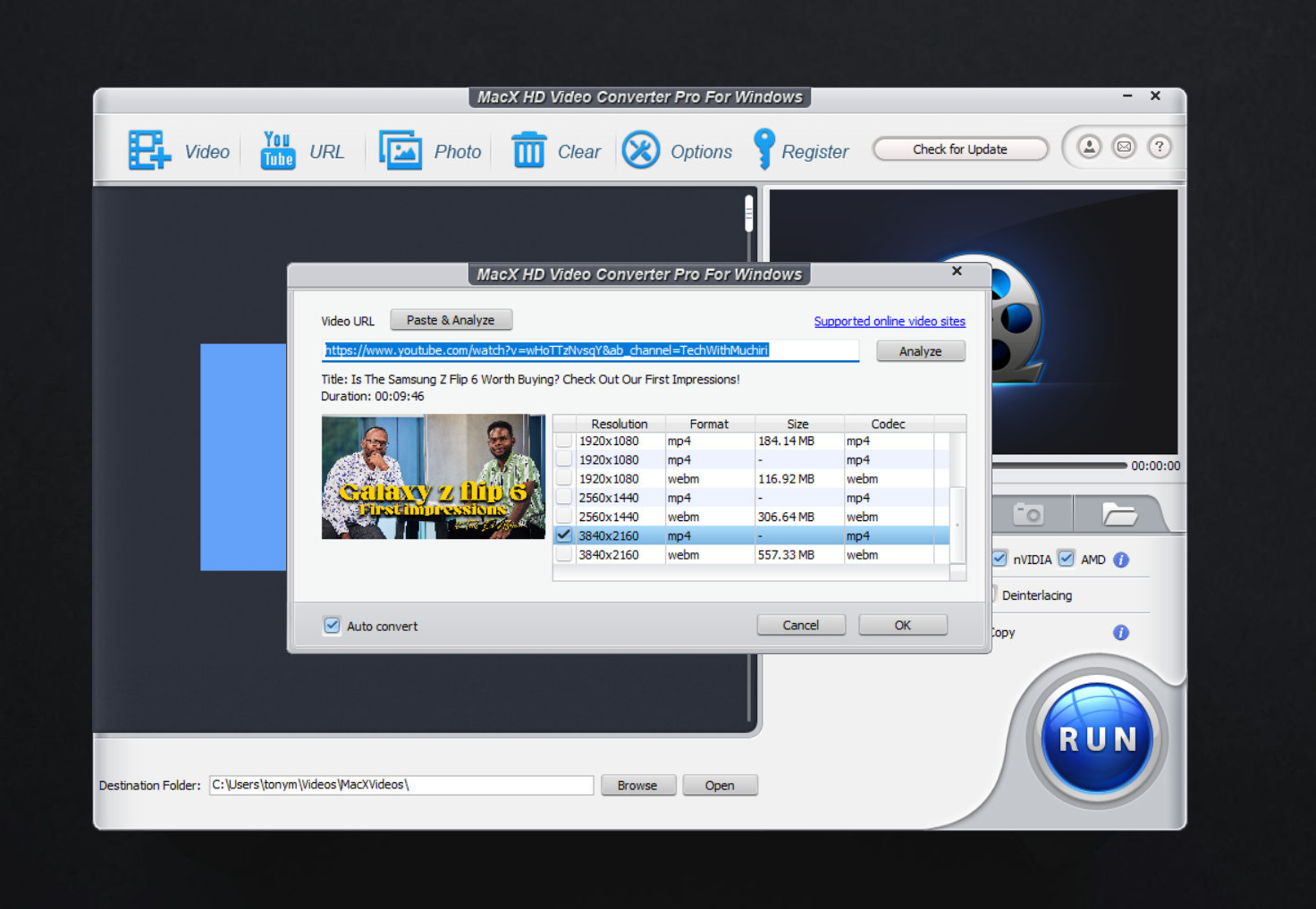This screenshot has height=909, width=1316.
Task: Click the Paste & Analyze button
Action: click(x=451, y=320)
